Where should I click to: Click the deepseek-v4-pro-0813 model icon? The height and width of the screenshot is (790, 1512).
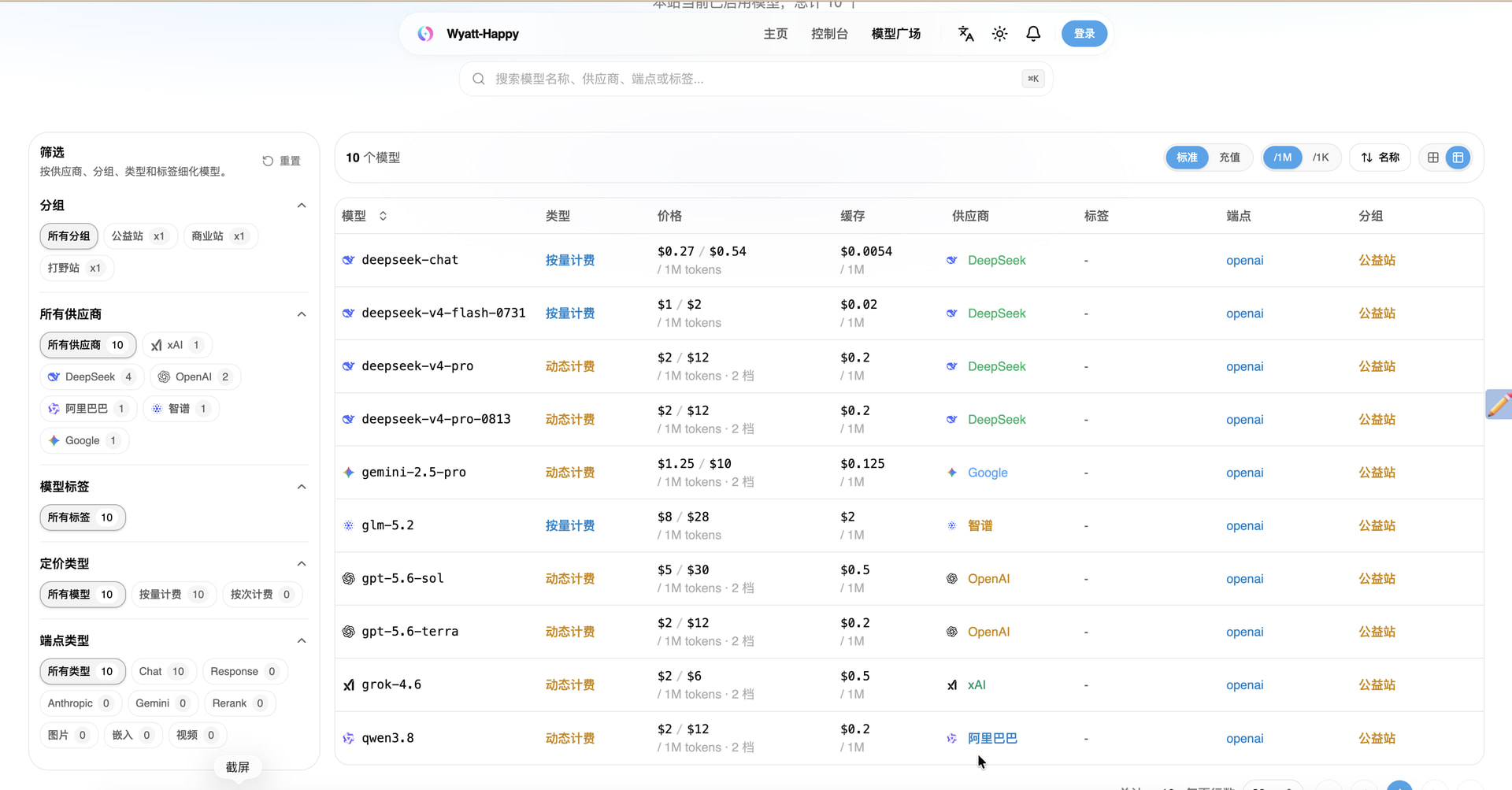tap(348, 419)
